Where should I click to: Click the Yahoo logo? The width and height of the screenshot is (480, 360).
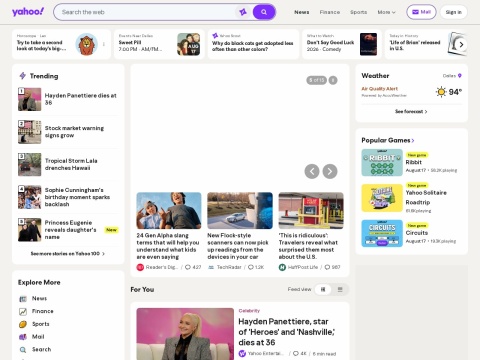click(x=28, y=12)
